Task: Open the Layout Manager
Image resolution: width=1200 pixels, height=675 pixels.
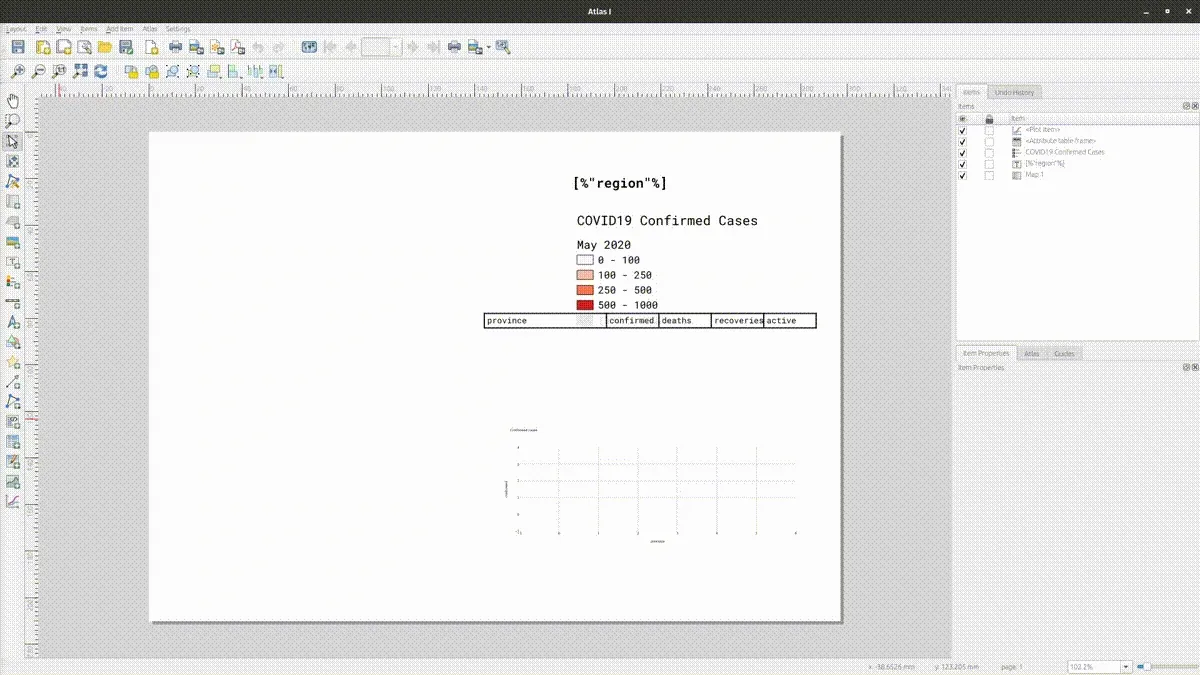Action: click(84, 46)
